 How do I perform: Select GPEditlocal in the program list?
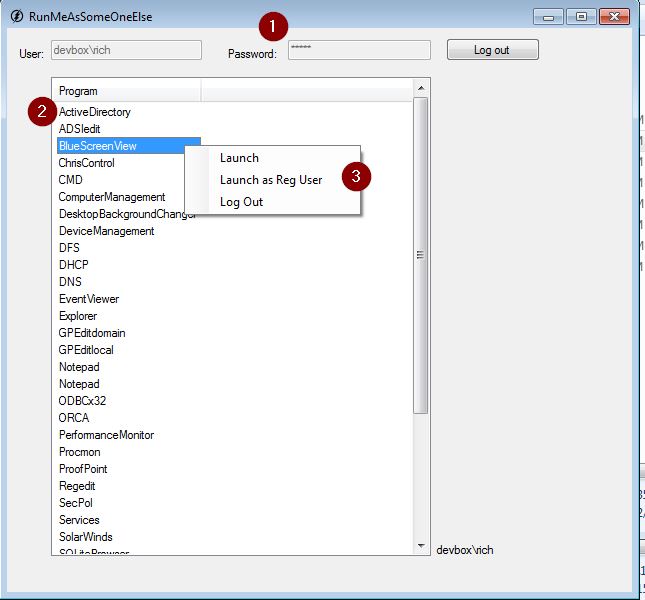coord(86,350)
